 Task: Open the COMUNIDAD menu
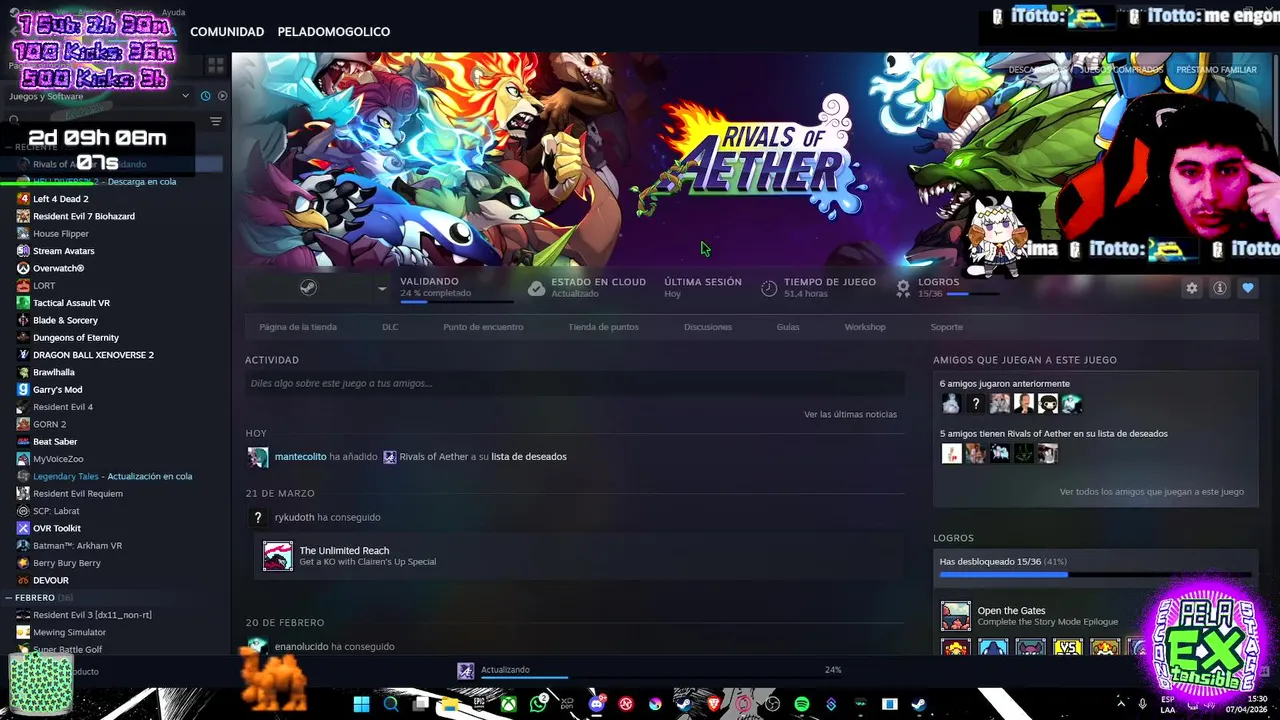tap(227, 32)
